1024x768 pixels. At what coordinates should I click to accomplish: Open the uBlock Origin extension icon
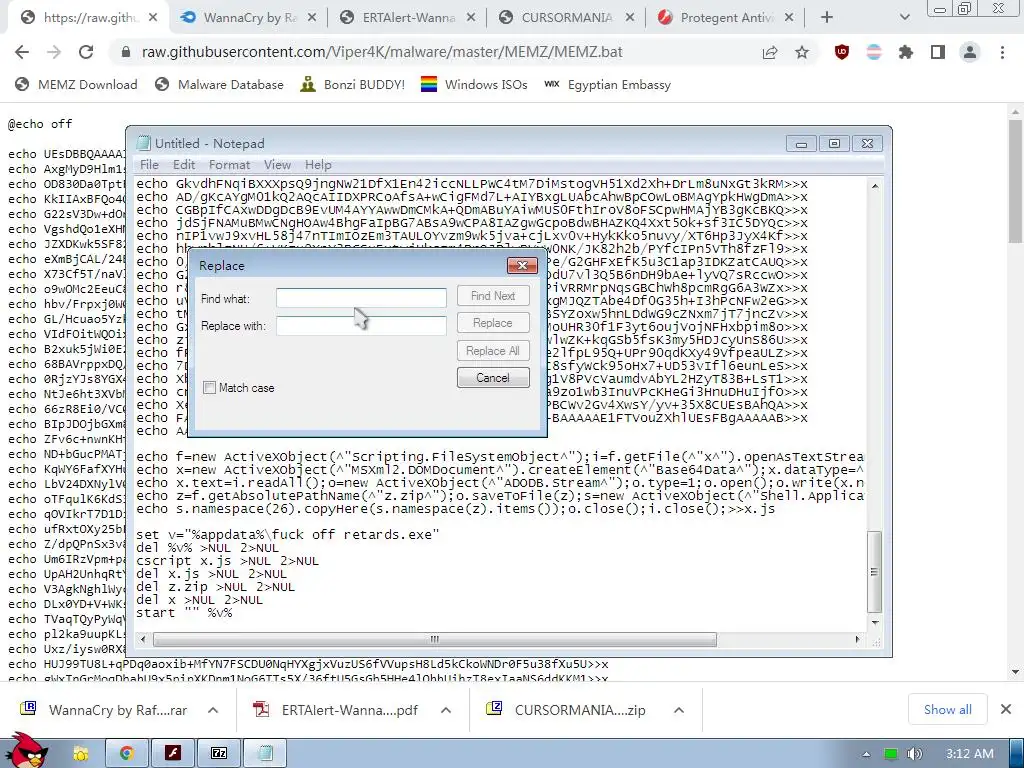click(x=842, y=52)
